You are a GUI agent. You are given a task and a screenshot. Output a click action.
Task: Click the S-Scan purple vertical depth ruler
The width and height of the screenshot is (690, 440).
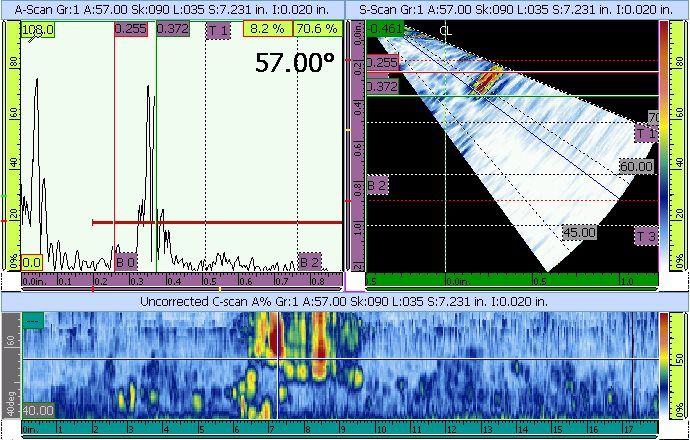[358, 146]
